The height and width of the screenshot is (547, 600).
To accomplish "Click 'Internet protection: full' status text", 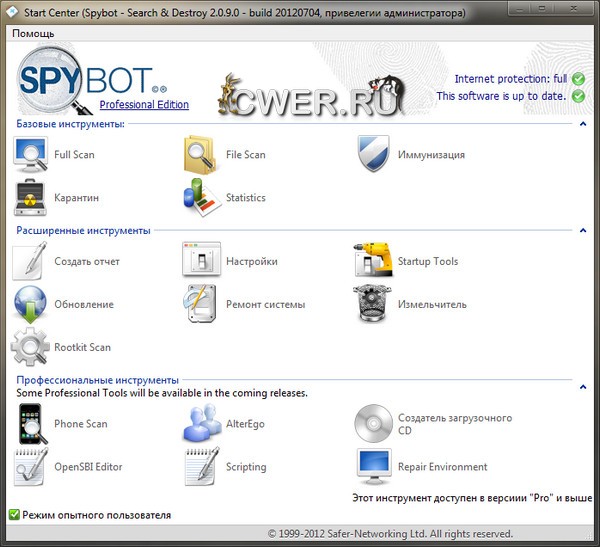I will pyautogui.click(x=511, y=79).
